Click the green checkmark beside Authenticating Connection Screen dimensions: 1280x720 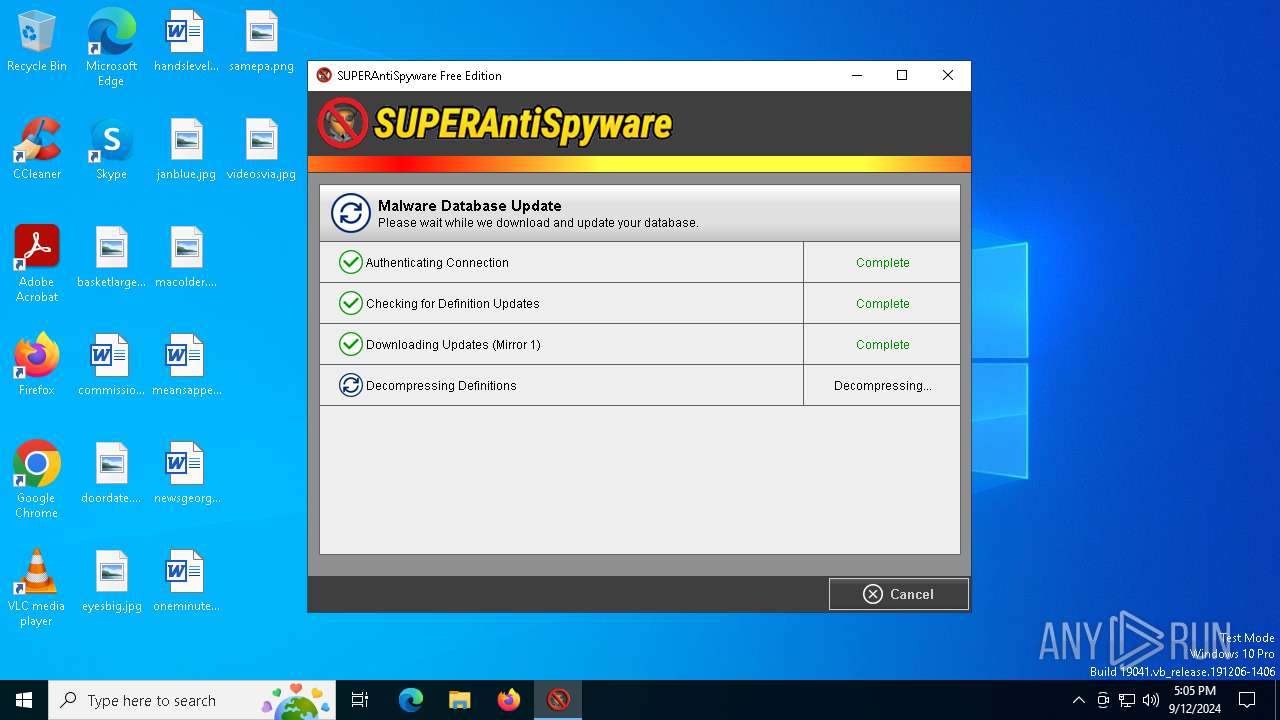350,262
